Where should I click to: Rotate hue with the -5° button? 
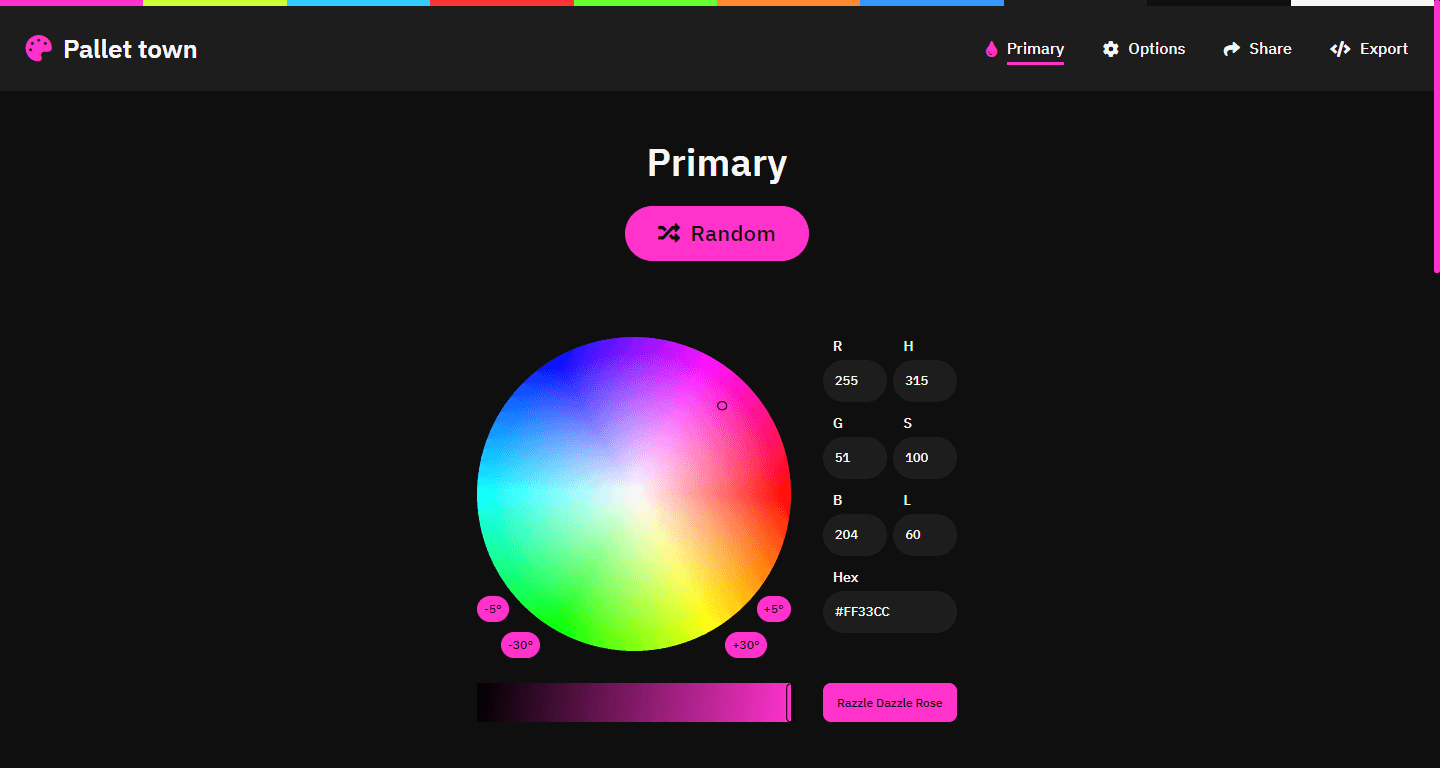(x=492, y=608)
